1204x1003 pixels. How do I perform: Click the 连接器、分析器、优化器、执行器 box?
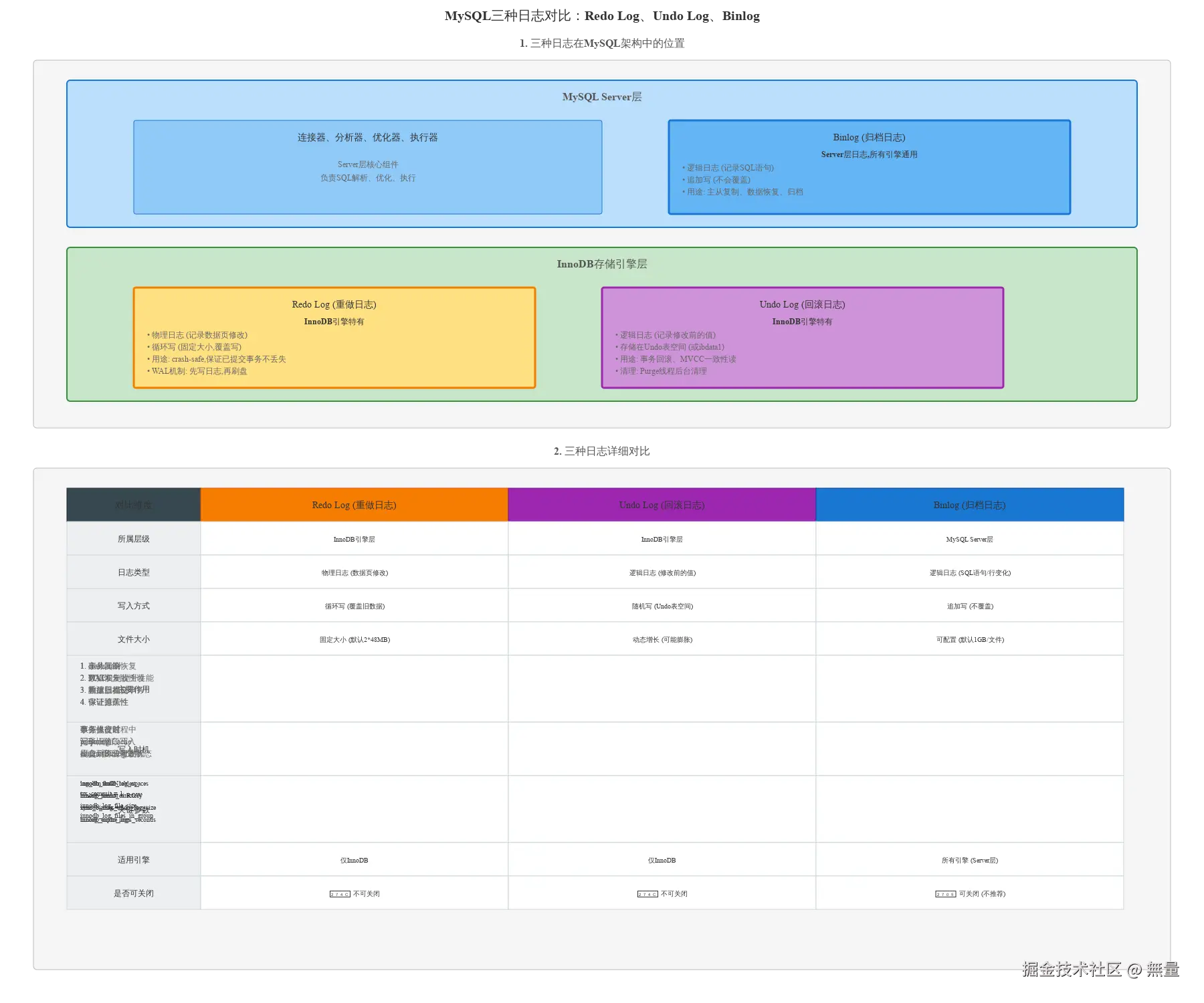[x=368, y=167]
